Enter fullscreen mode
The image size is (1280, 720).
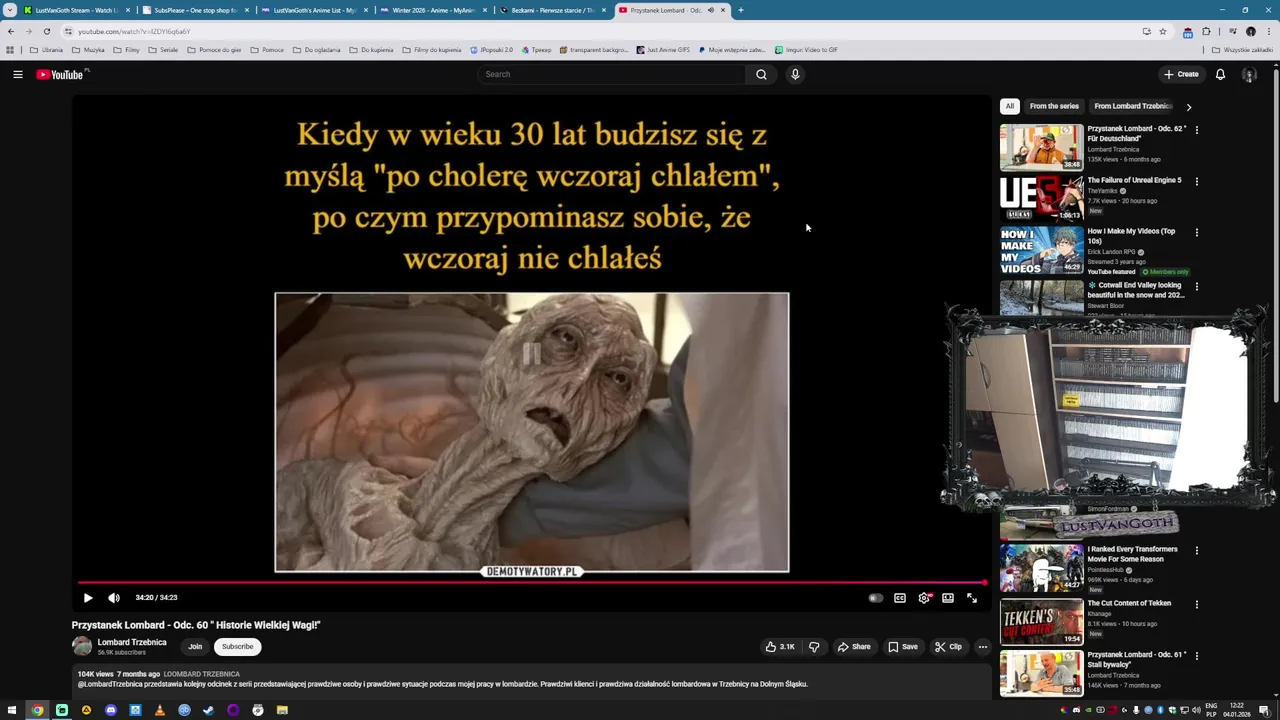tap(972, 598)
